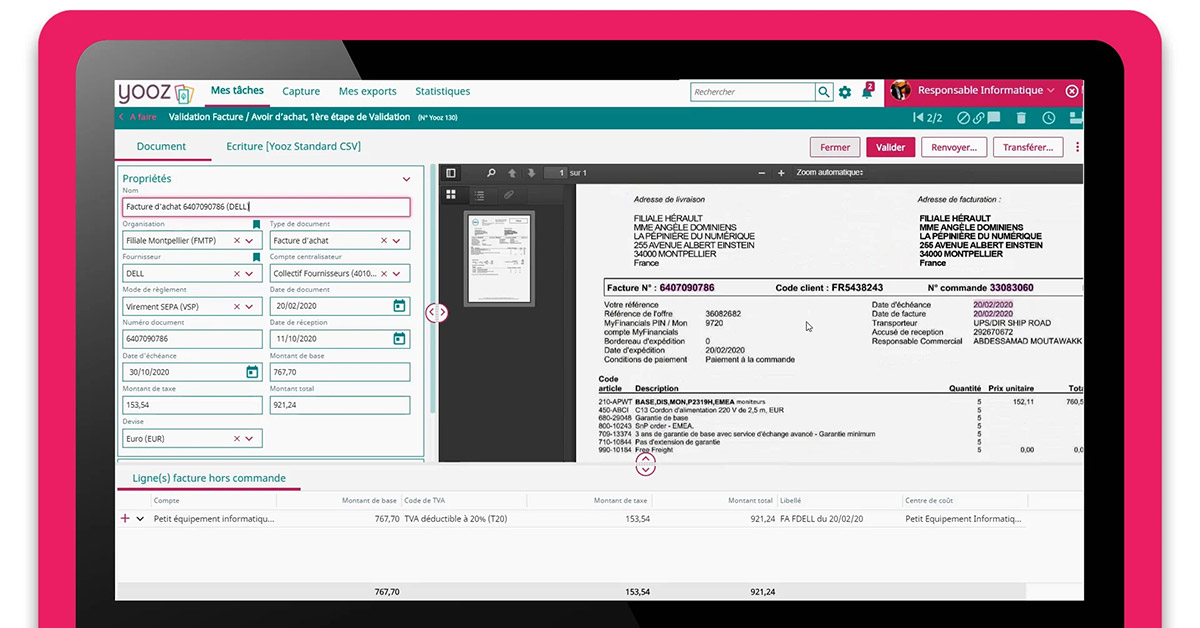Image resolution: width=1200 pixels, height=628 pixels.
Task: Open the history clock icon
Action: pyautogui.click(x=1048, y=118)
